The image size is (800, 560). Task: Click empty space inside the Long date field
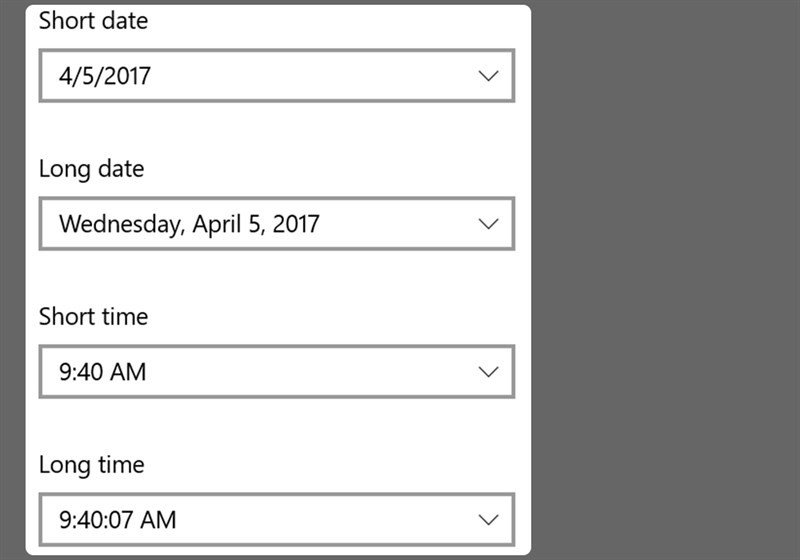[400, 224]
